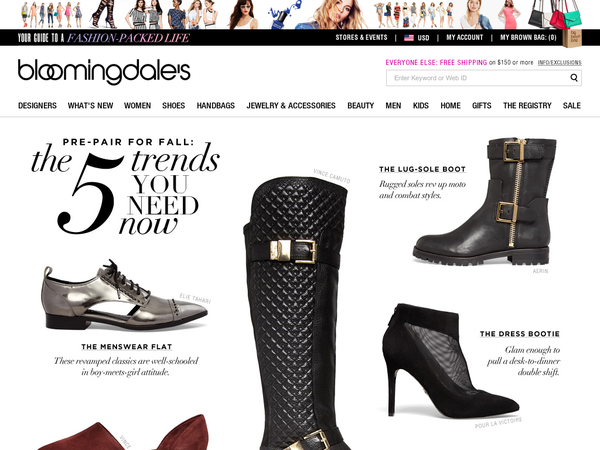Select the metallic menswear flat shoe image
Image resolution: width=600 pixels, height=450 pixels.
(x=124, y=295)
